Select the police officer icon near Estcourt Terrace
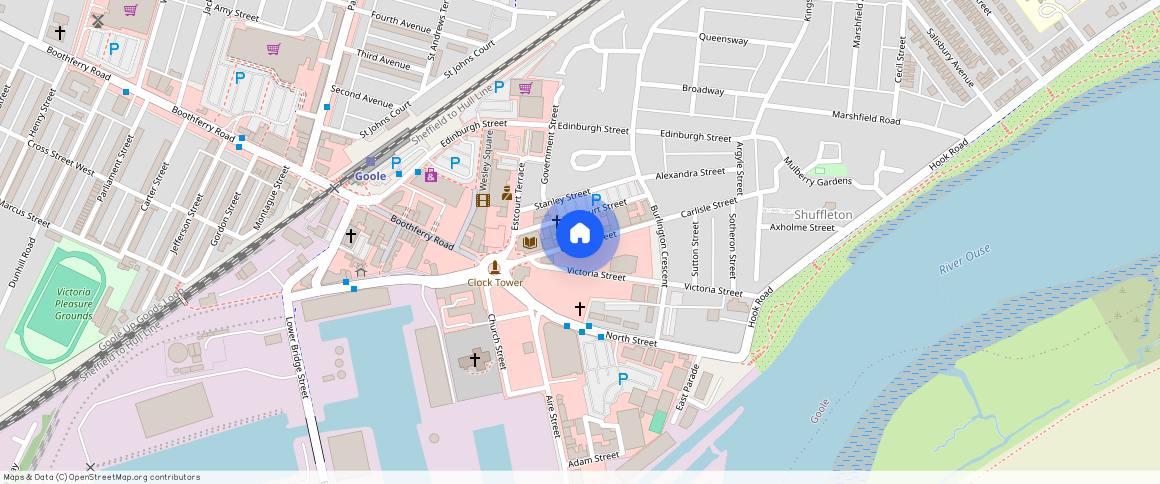The height and width of the screenshot is (484, 1160). click(x=507, y=193)
